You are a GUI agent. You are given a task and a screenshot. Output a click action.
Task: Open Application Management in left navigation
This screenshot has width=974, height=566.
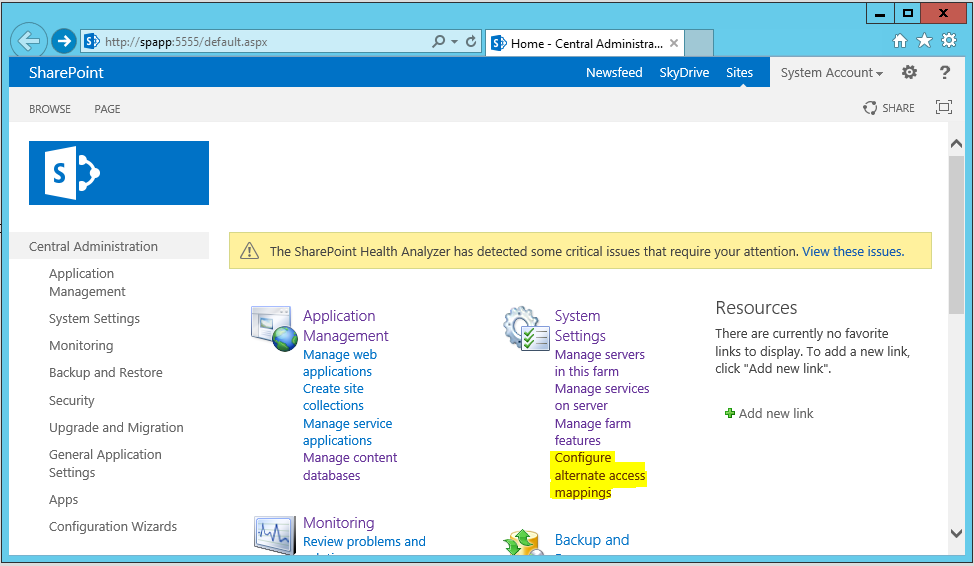click(x=87, y=283)
